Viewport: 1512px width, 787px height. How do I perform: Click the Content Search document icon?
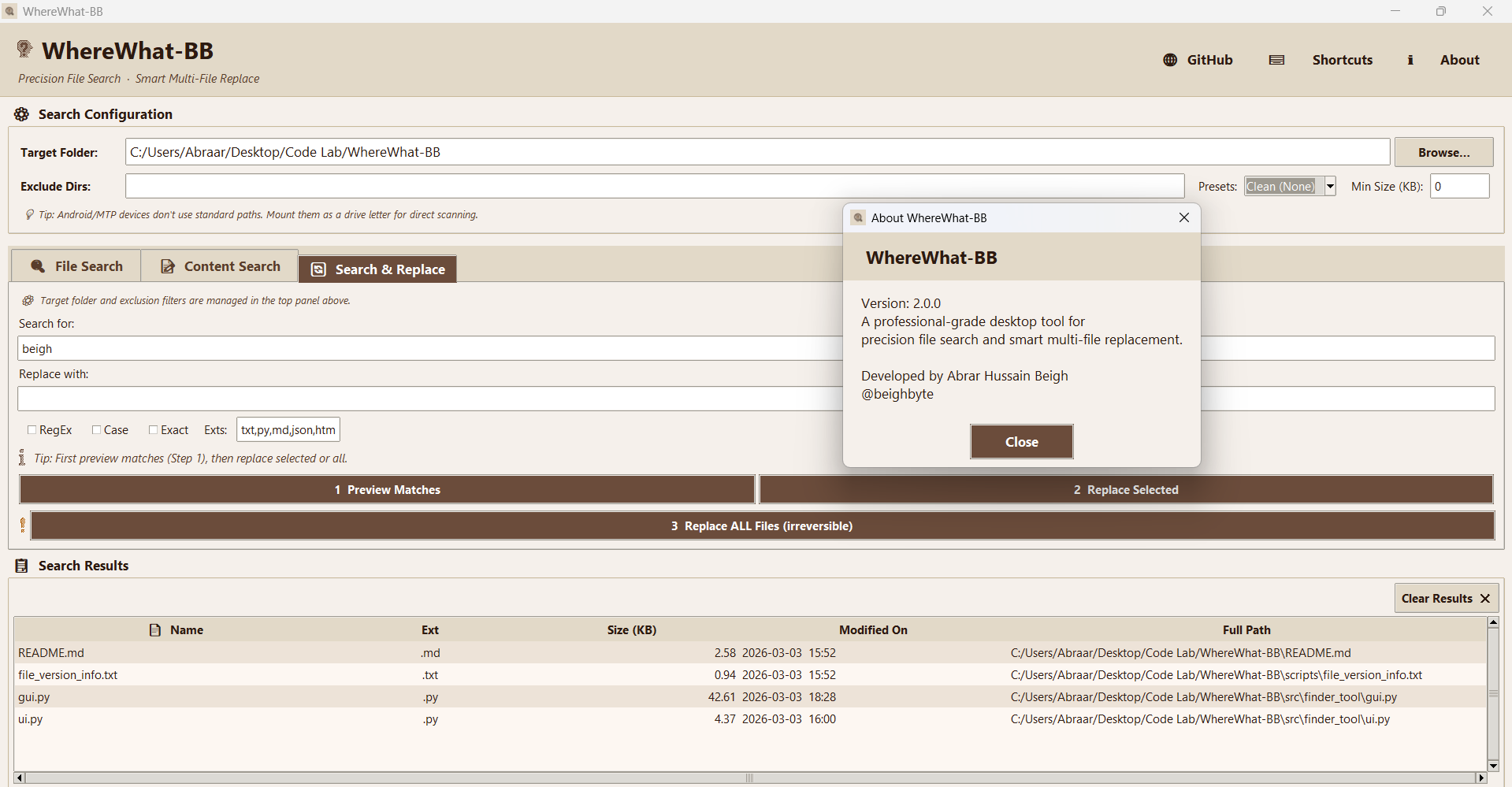pos(168,266)
